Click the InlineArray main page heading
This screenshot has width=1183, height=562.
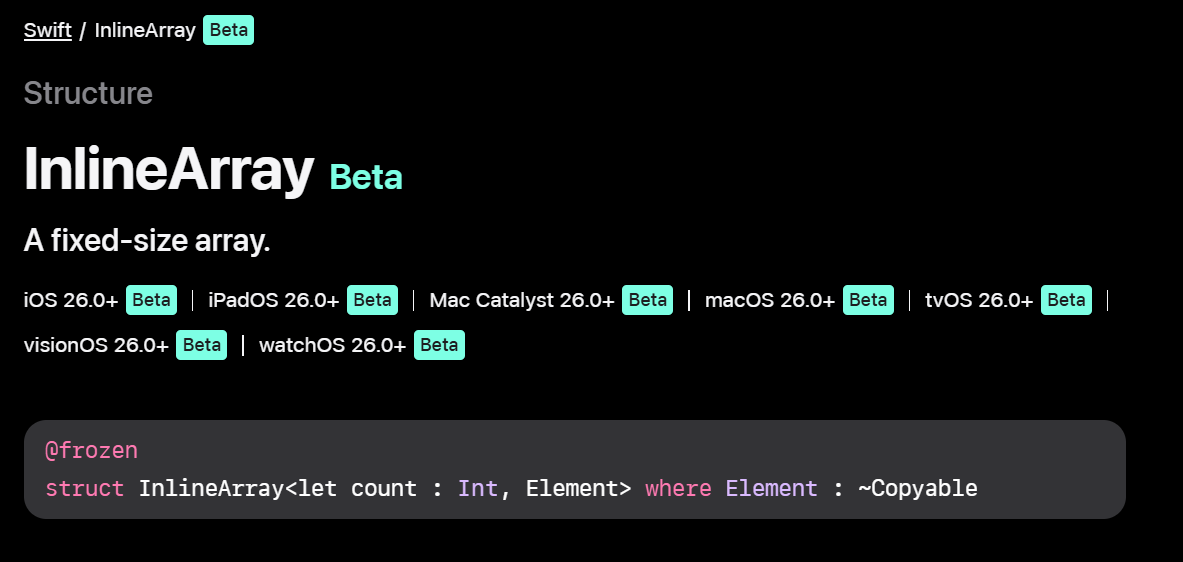(169, 170)
